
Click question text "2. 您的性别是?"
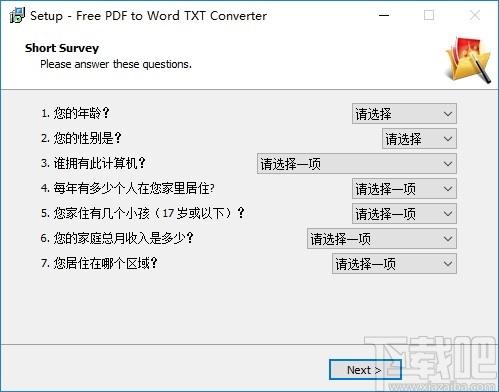(x=81, y=138)
